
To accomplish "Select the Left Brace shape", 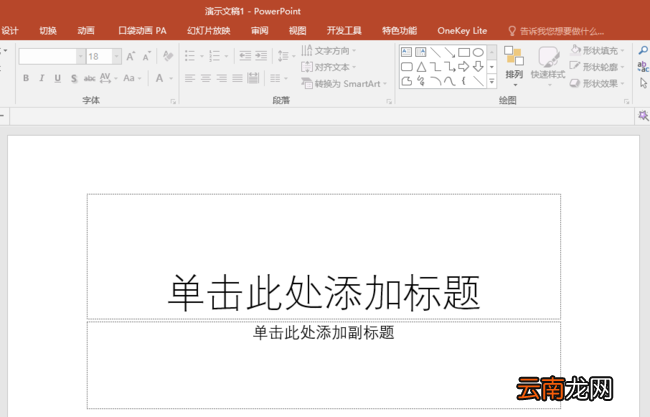I will point(463,81).
